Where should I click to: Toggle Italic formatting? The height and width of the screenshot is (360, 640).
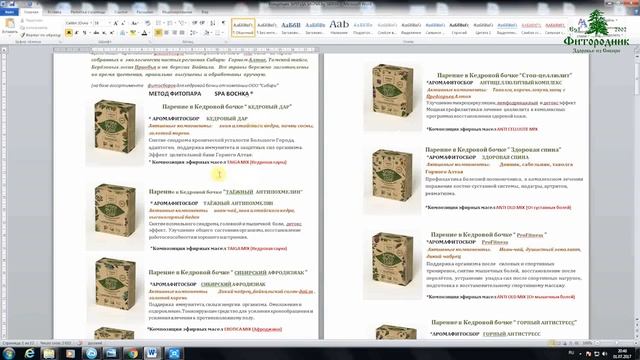pyautogui.click(x=76, y=33)
